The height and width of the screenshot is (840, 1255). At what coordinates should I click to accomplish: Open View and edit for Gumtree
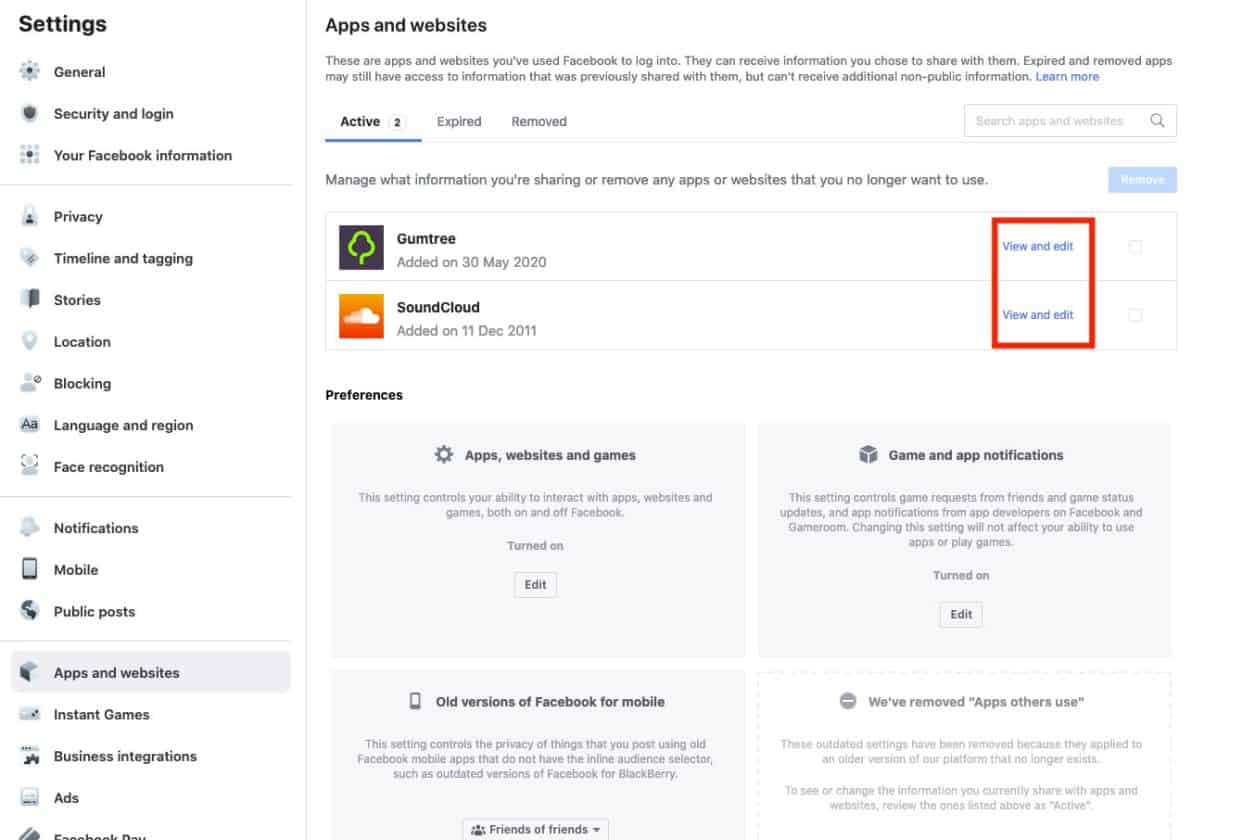(x=1037, y=246)
